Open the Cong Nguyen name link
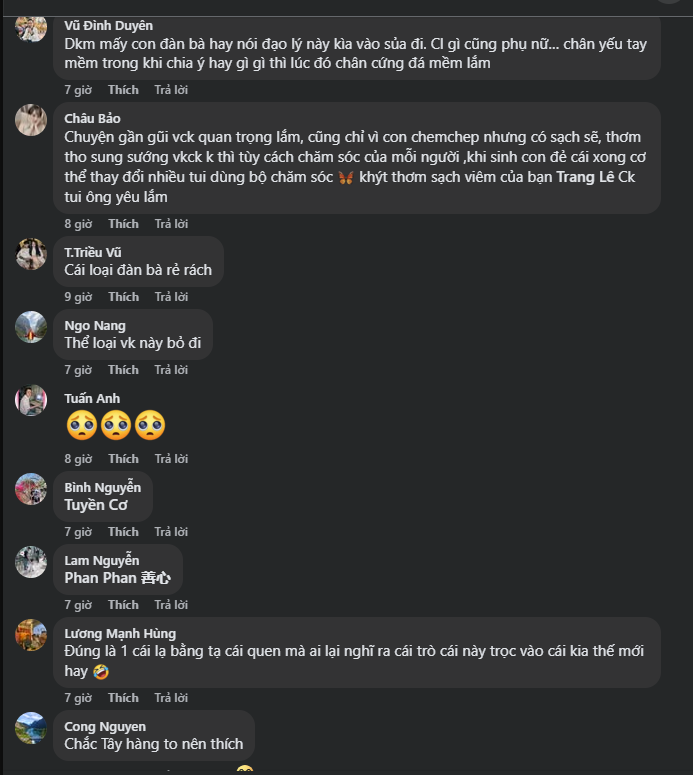693x775 pixels. [105, 726]
